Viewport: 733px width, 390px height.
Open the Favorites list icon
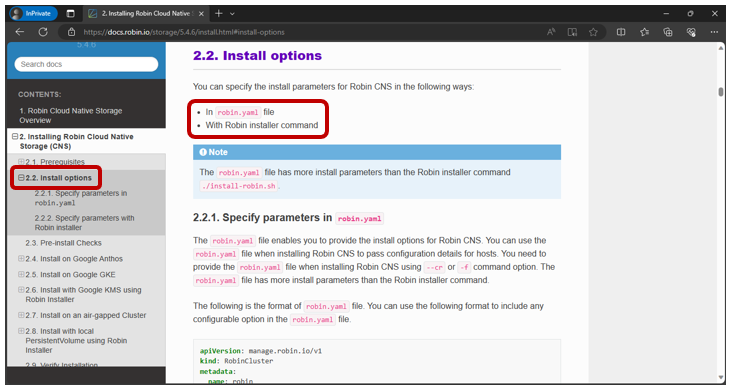[645, 32]
